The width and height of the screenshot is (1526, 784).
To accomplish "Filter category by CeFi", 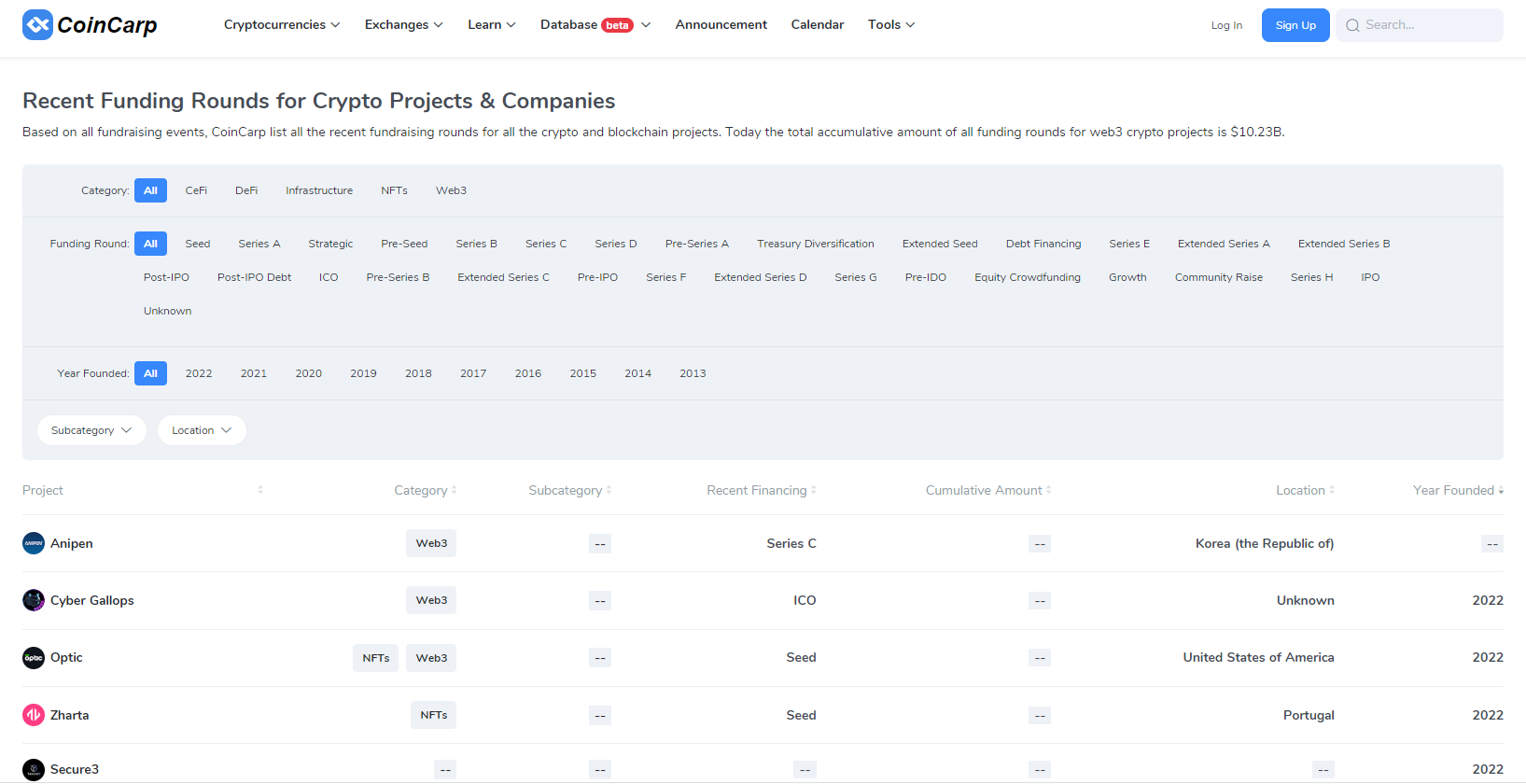I will point(196,190).
